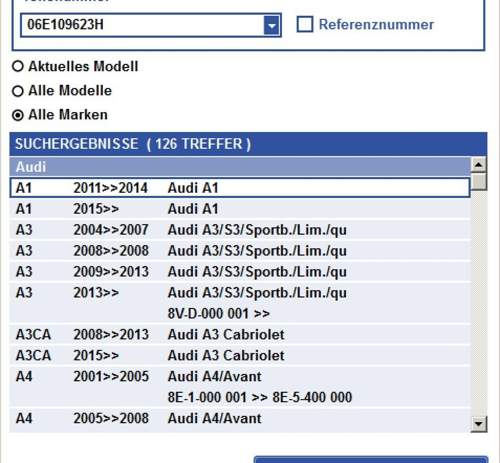Enable the Referenznummer checkbox
The height and width of the screenshot is (463, 500).
point(305,24)
